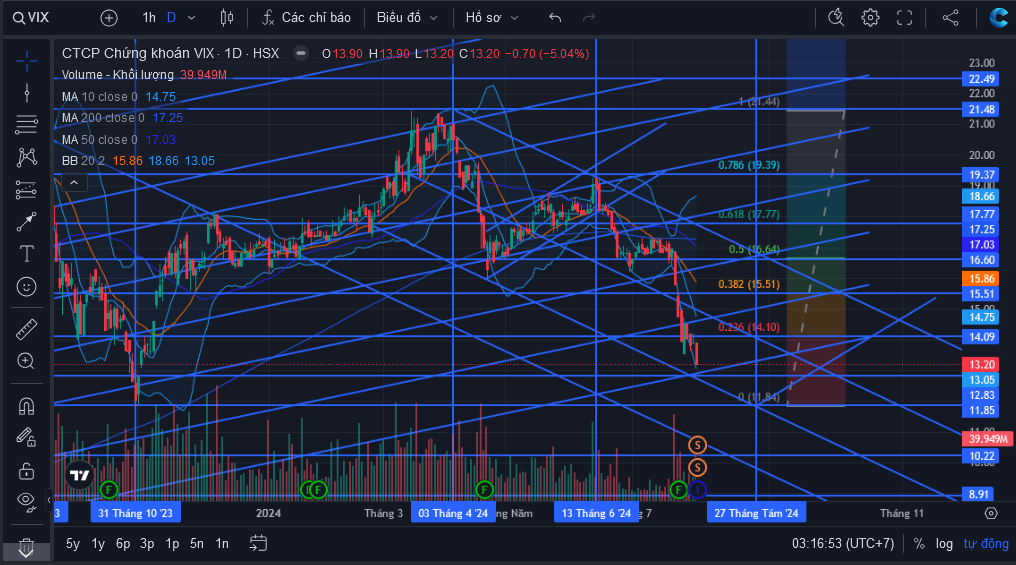This screenshot has height=565, width=1016.
Task: Click the 27 Tháng Tám '24 date label
Action: tap(756, 513)
